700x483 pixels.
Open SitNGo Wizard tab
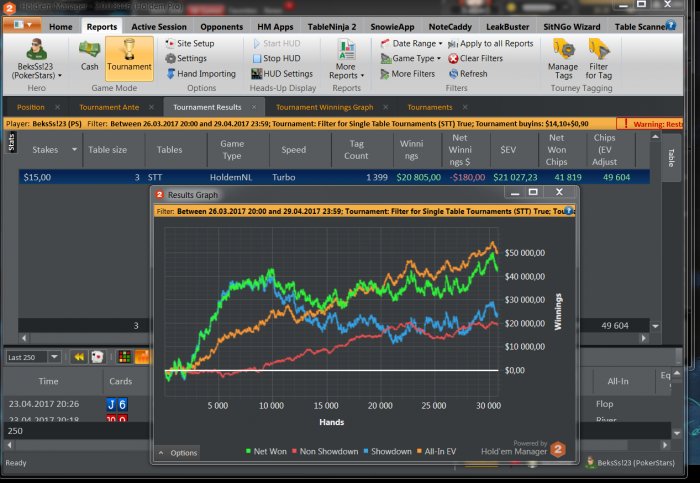point(572,27)
